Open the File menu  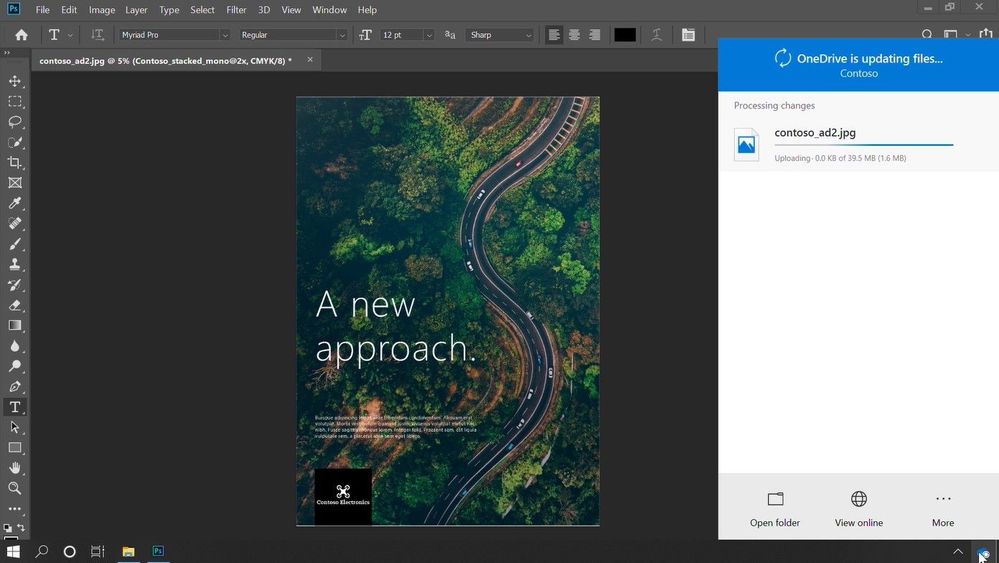pyautogui.click(x=43, y=10)
